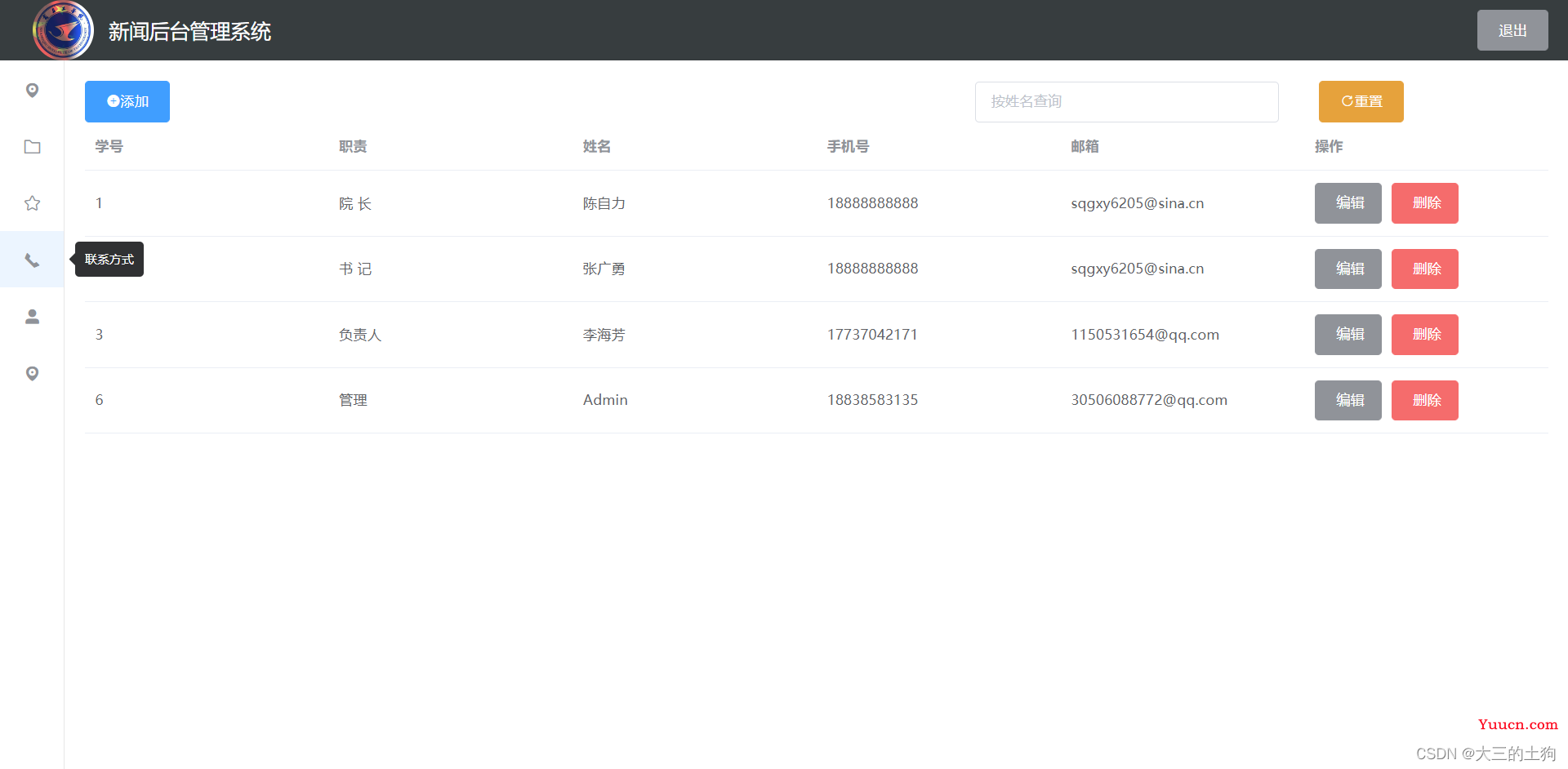Click the 退出 logout button
The height and width of the screenshot is (769, 1568).
[x=1512, y=30]
